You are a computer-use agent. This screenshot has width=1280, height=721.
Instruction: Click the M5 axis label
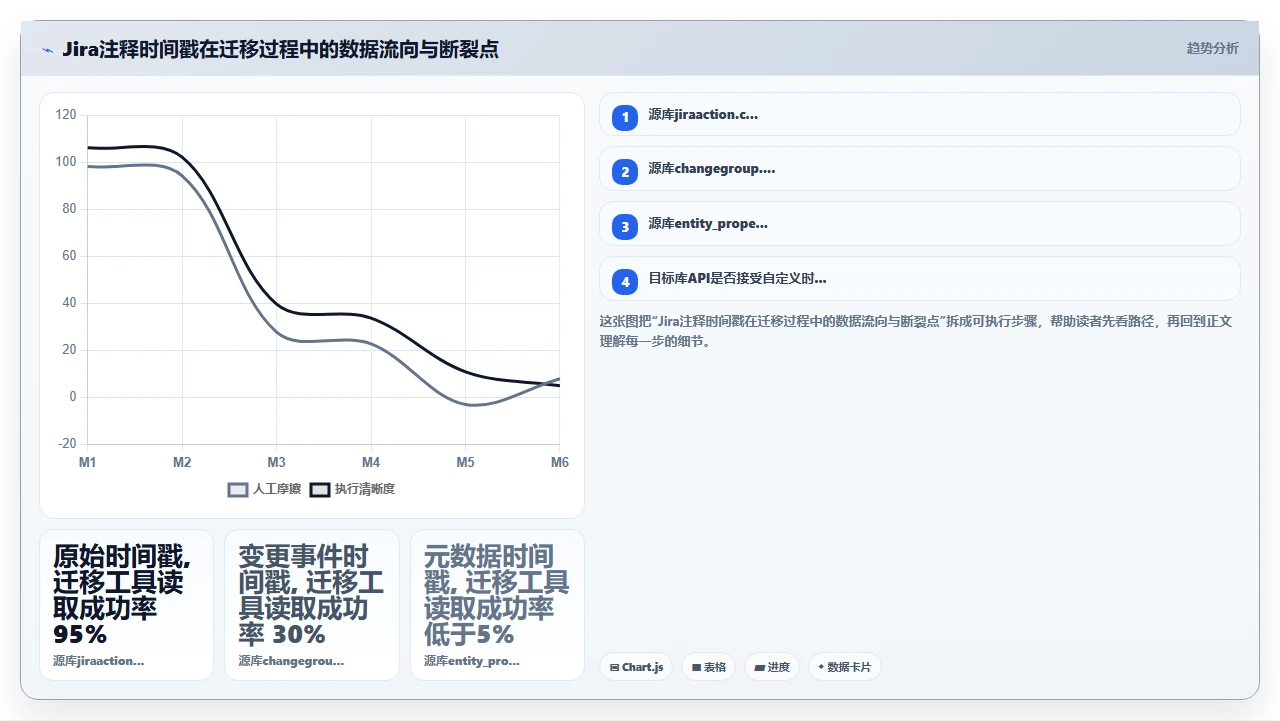pos(466,462)
